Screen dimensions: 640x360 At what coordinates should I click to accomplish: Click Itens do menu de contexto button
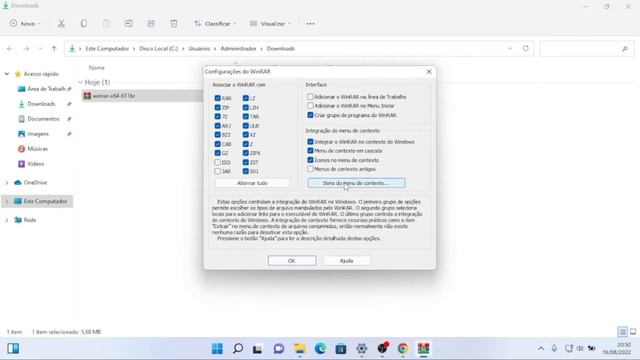point(356,183)
